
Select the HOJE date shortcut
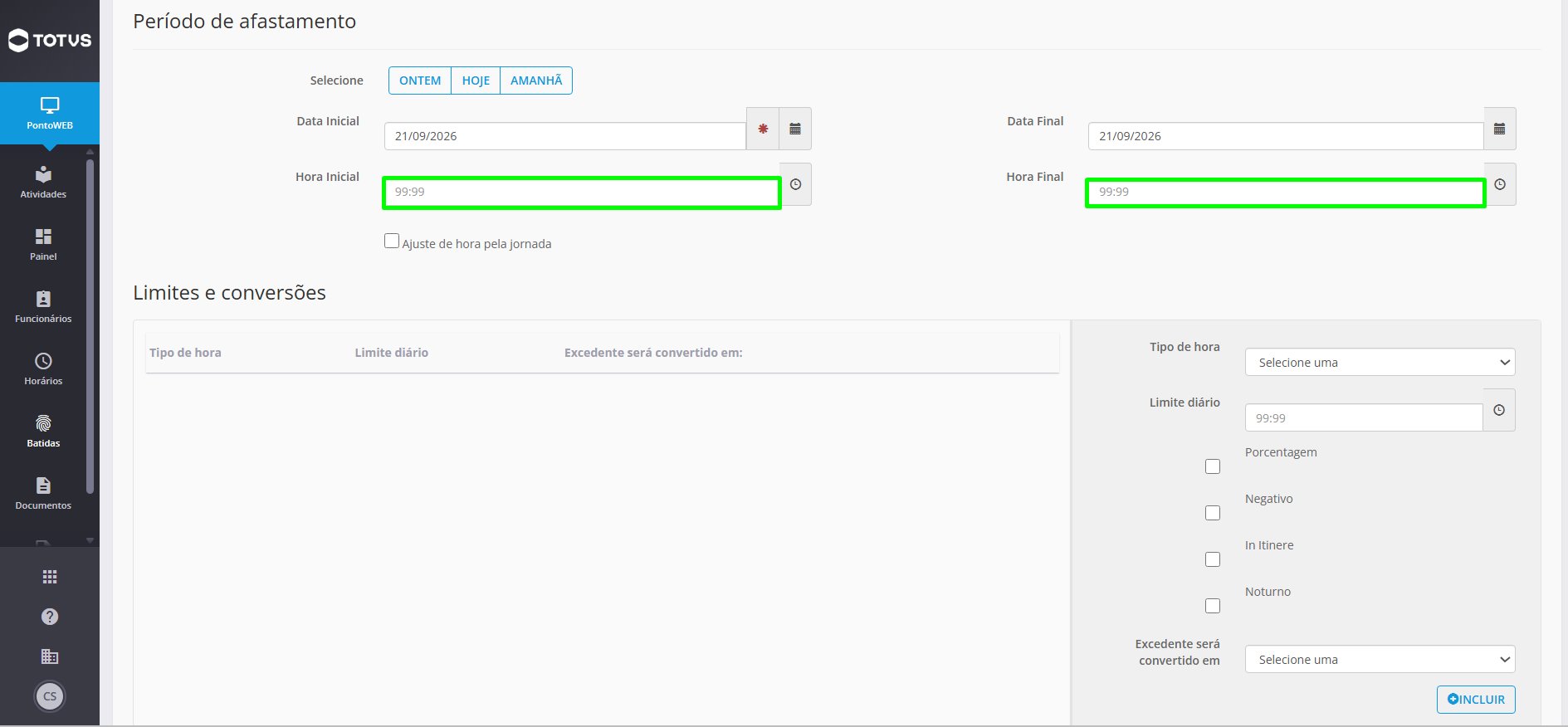(476, 81)
